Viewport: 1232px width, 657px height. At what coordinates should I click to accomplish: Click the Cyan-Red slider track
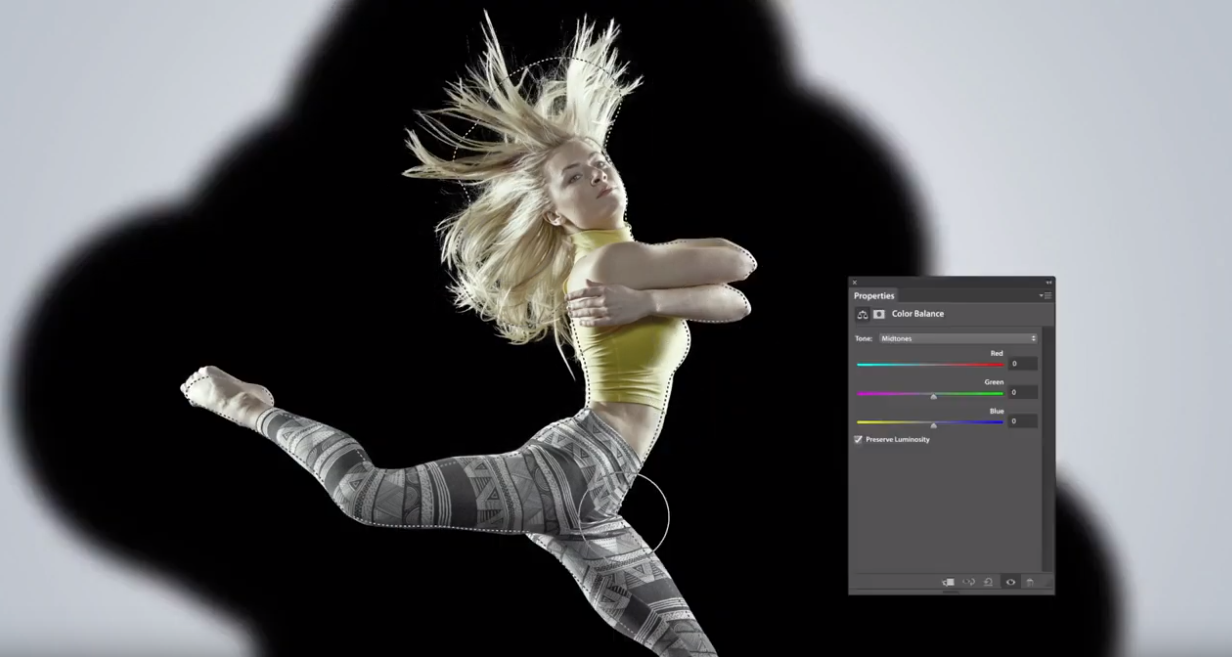click(x=930, y=365)
